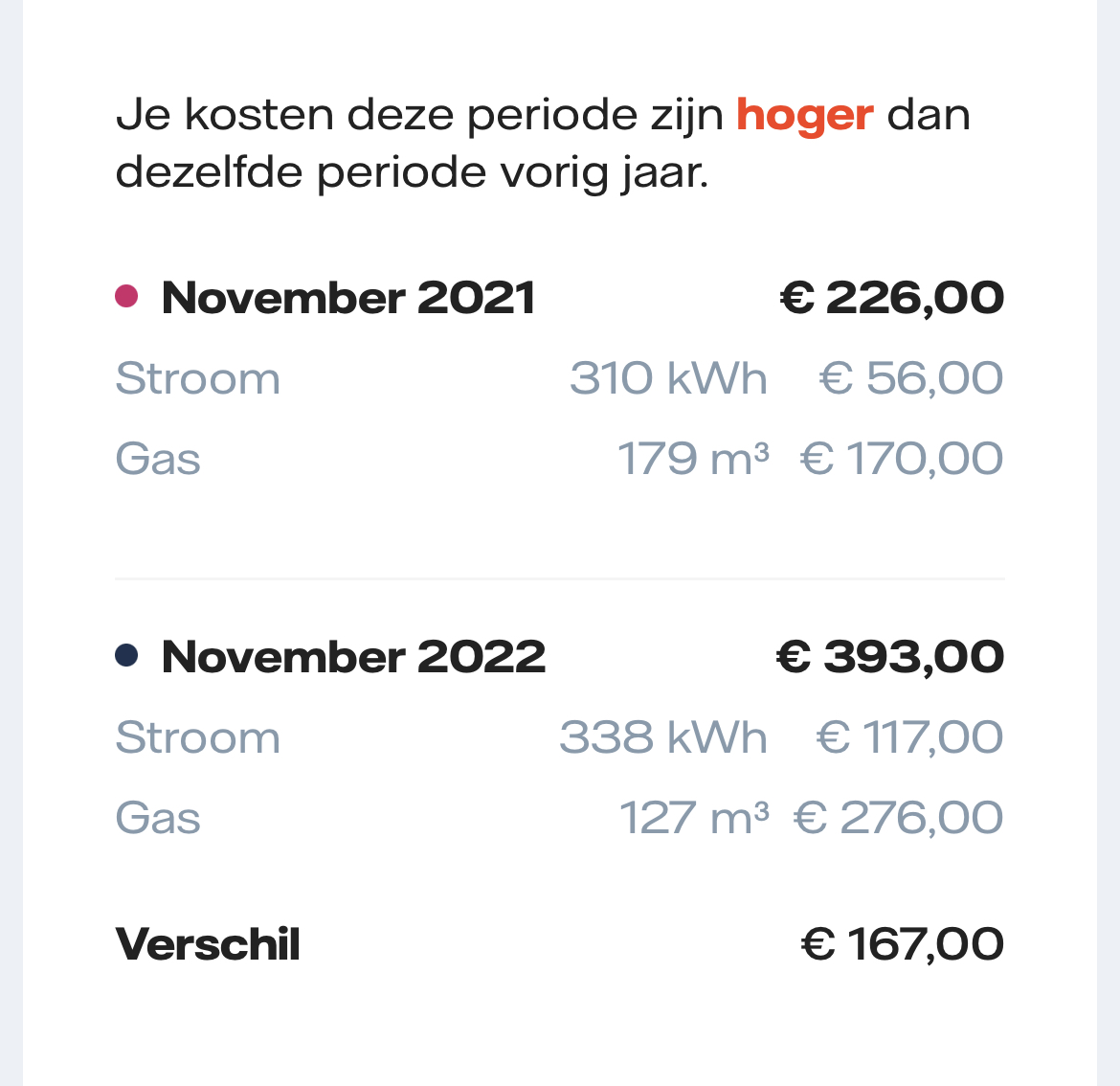Tap the Stroom label under November 2021
The image size is (1120, 1086).
[198, 378]
